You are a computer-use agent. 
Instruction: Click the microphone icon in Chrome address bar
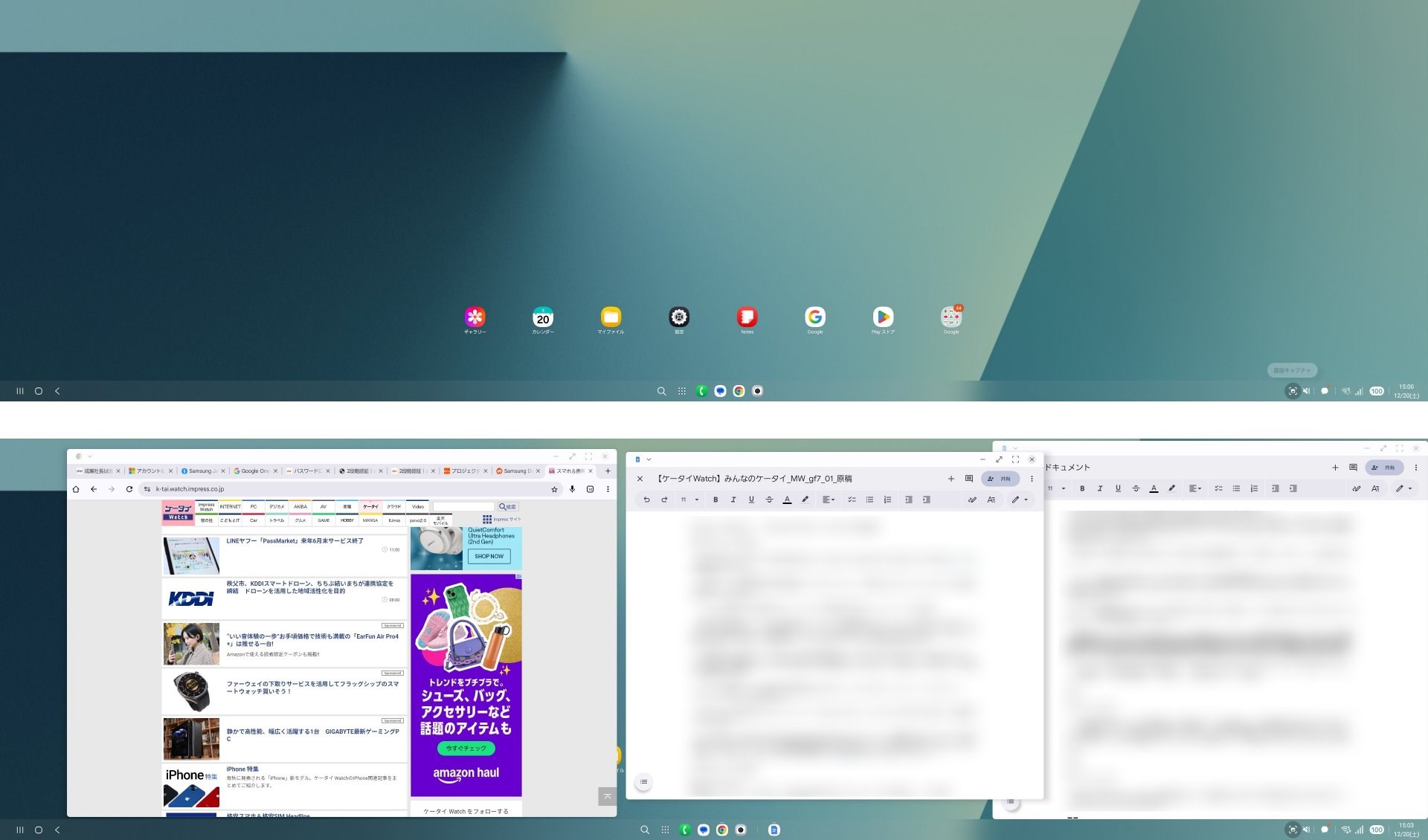coord(572,489)
